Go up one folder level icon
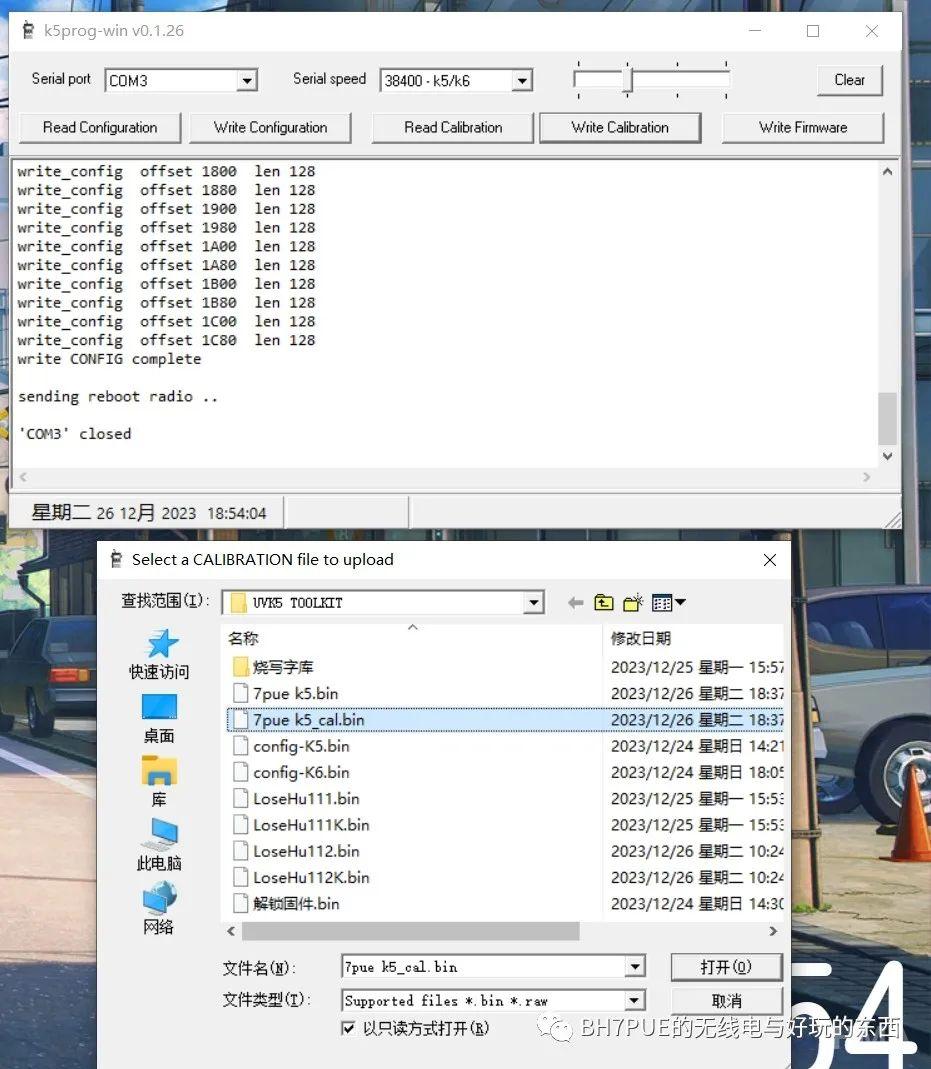This screenshot has width=931, height=1069. (604, 602)
